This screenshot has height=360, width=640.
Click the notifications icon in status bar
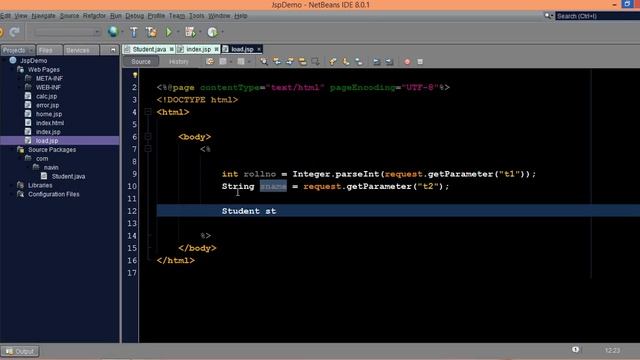pos(575,349)
